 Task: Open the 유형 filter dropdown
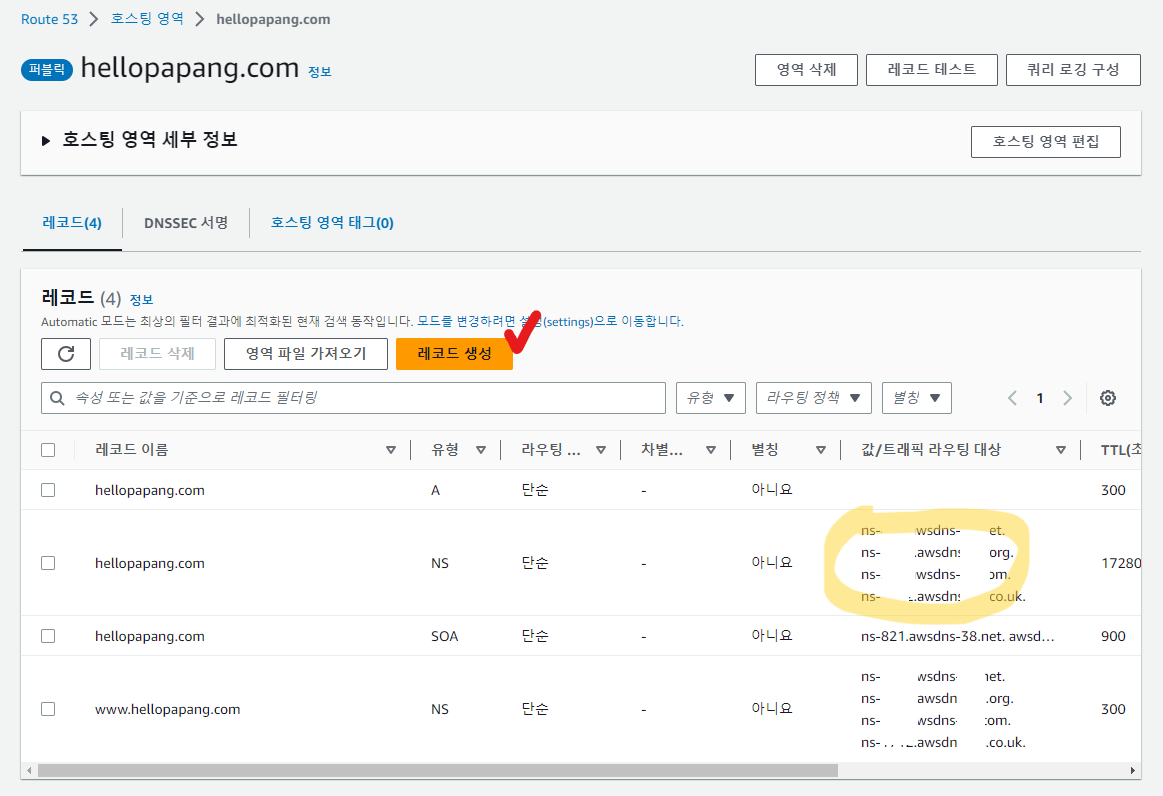click(711, 398)
